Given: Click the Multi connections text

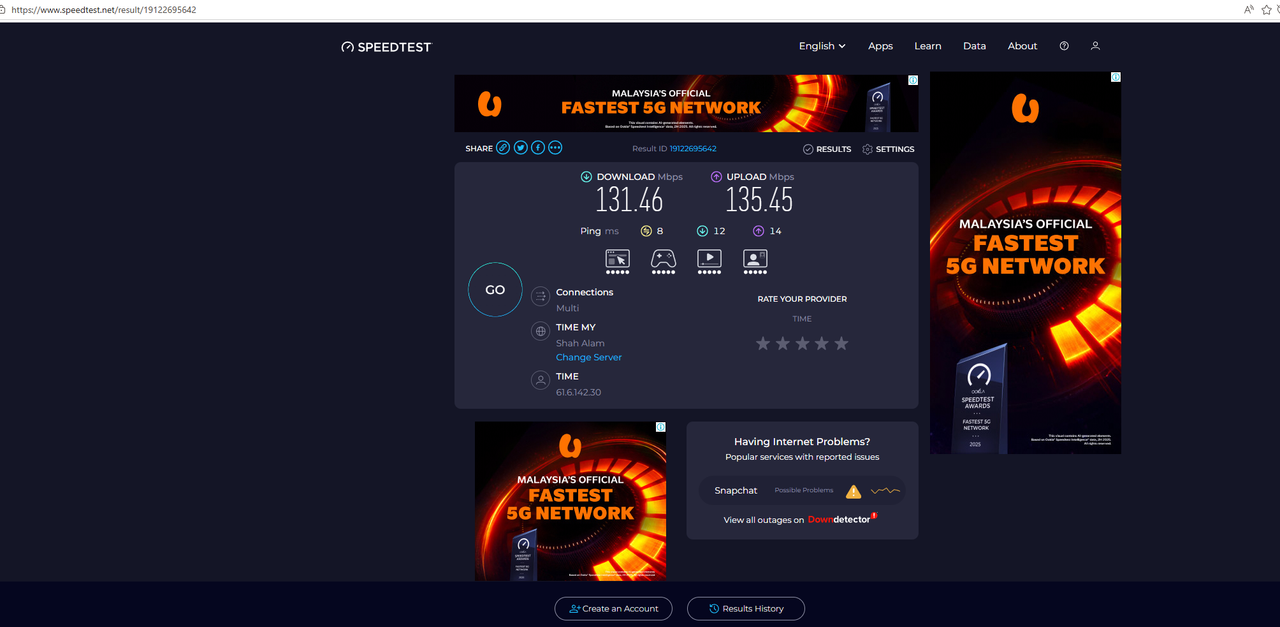Looking at the screenshot, I should pyautogui.click(x=567, y=308).
